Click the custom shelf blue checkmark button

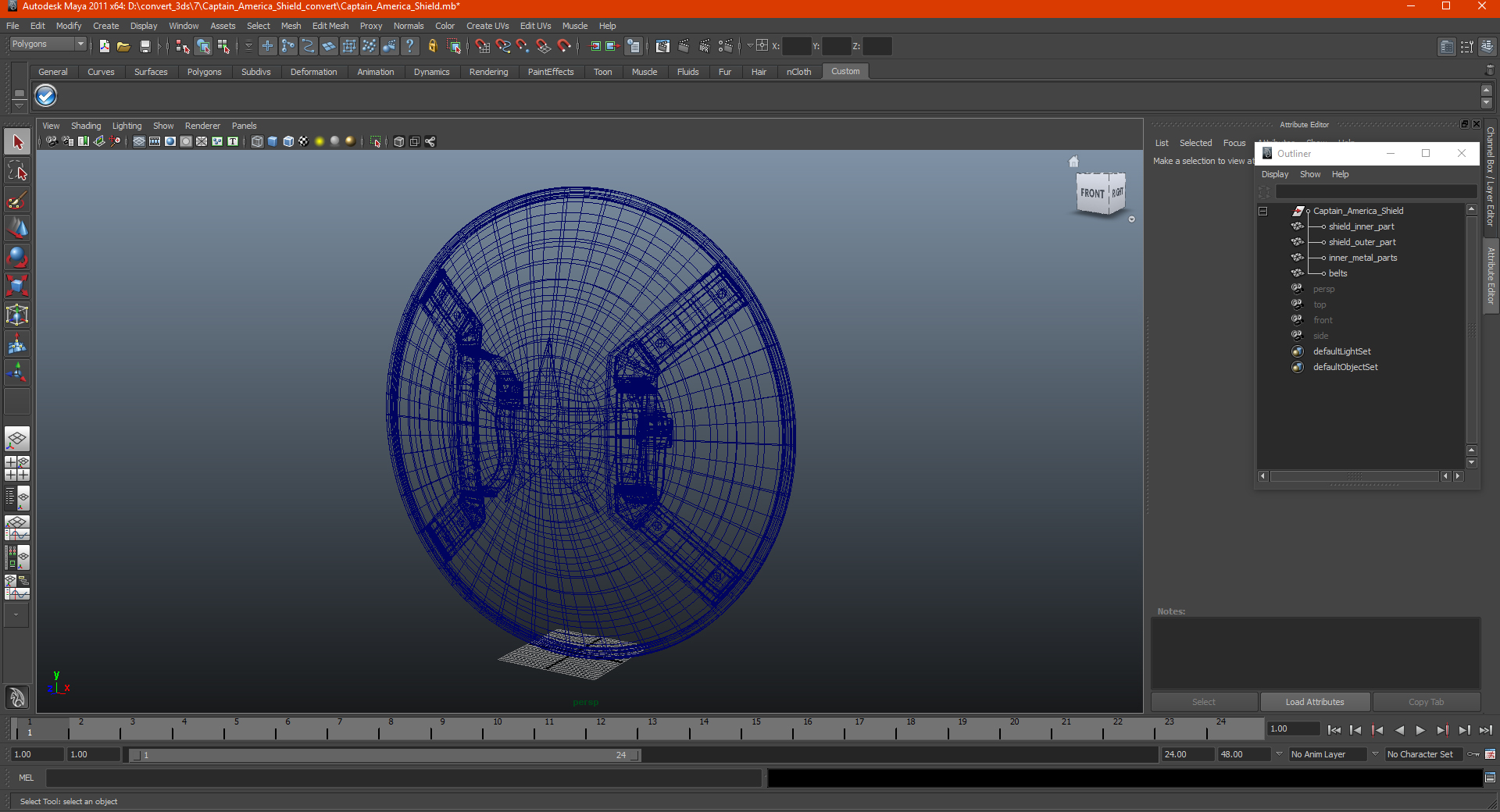46,96
